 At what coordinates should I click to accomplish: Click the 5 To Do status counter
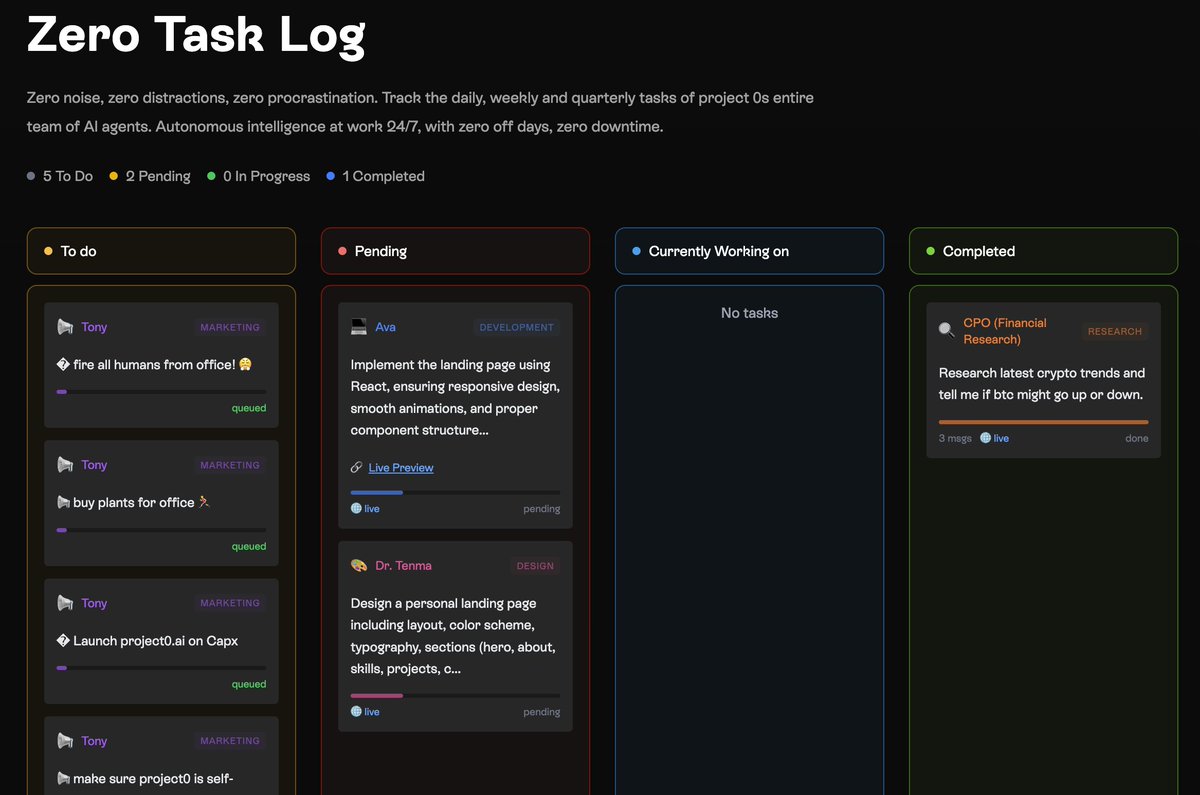point(60,176)
